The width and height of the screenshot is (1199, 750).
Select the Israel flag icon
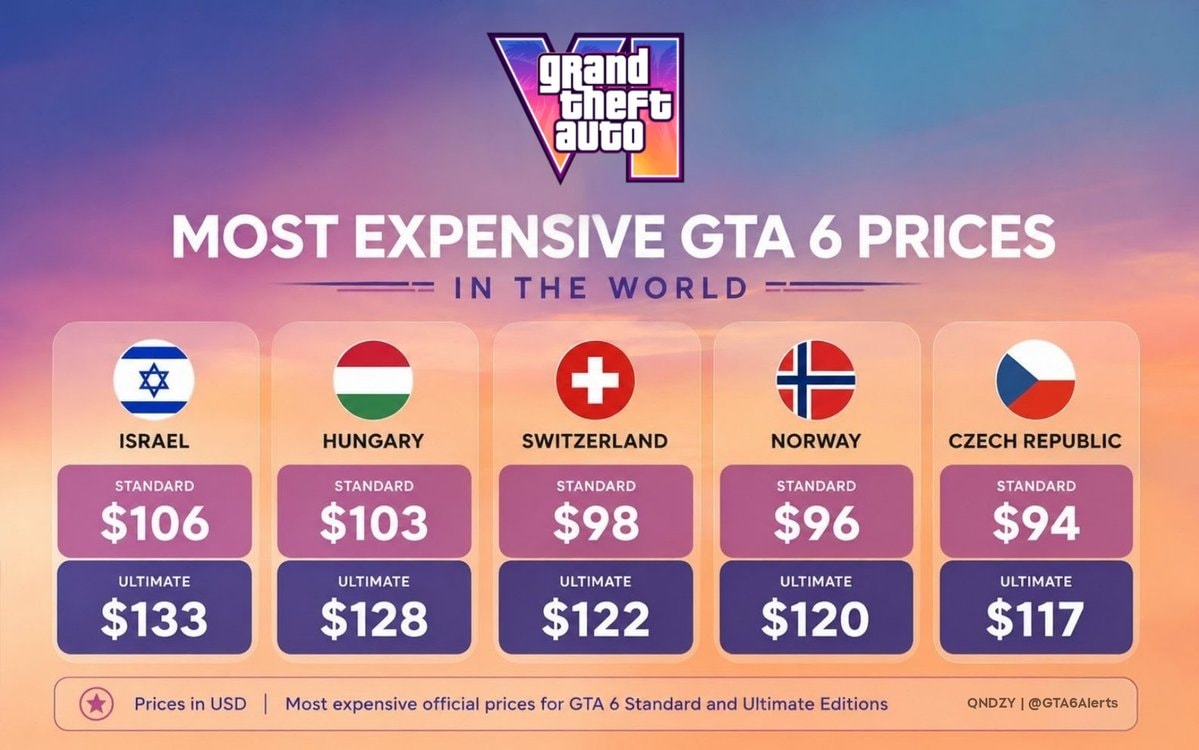[154, 379]
